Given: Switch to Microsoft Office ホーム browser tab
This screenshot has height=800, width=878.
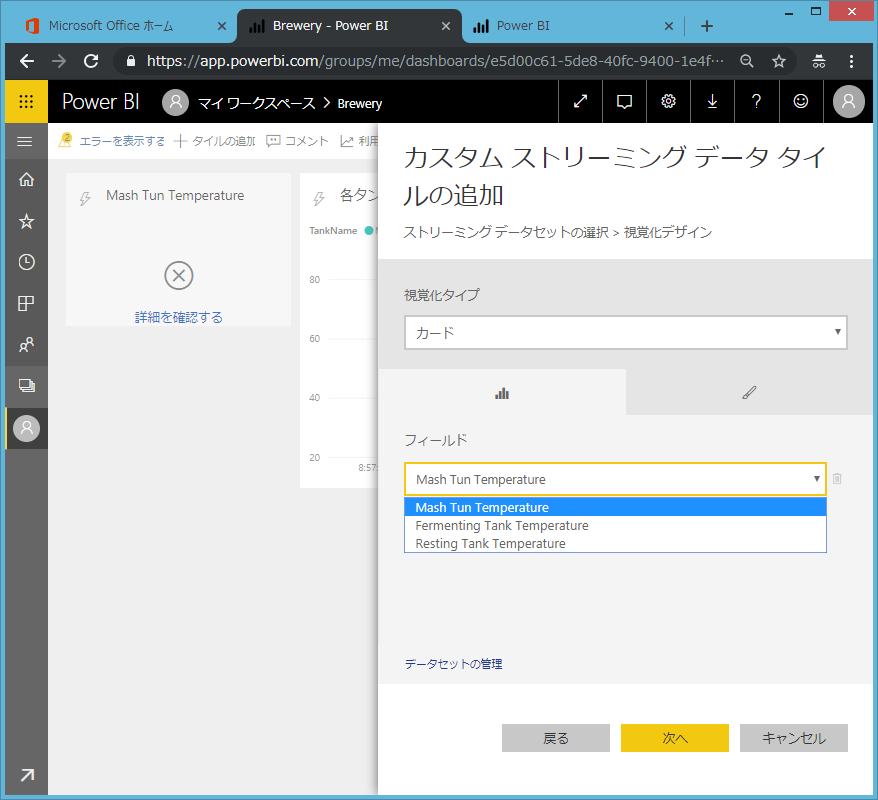Looking at the screenshot, I should point(111,26).
